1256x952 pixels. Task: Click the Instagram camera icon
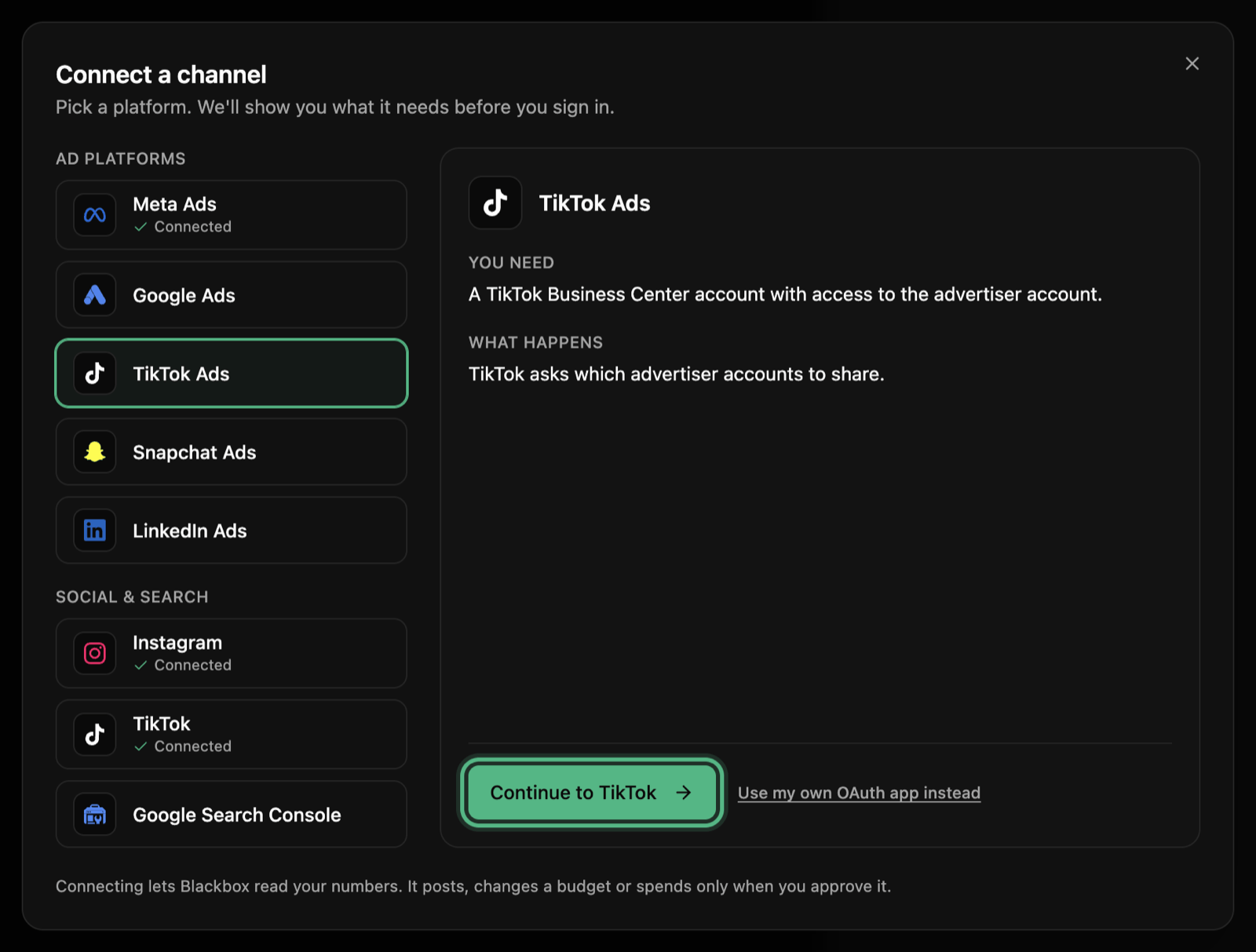[95, 653]
